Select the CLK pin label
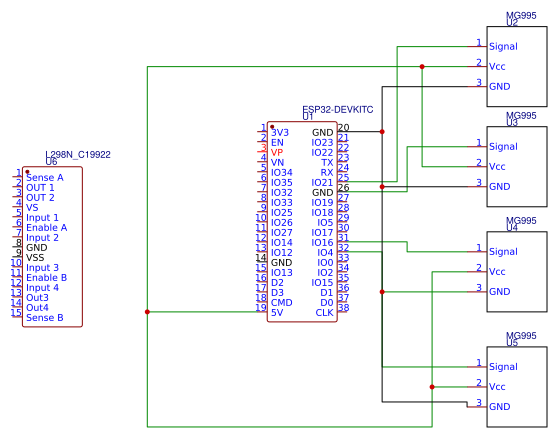Viewport: 557px width, 437px height. click(324, 313)
